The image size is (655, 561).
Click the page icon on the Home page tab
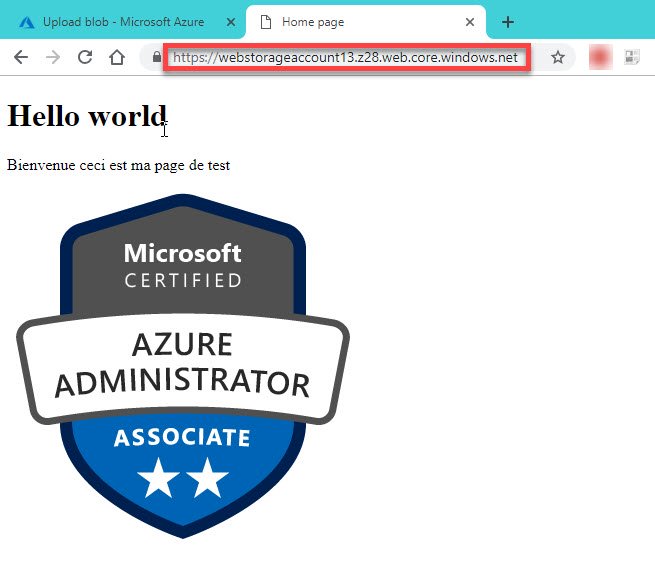(x=266, y=22)
